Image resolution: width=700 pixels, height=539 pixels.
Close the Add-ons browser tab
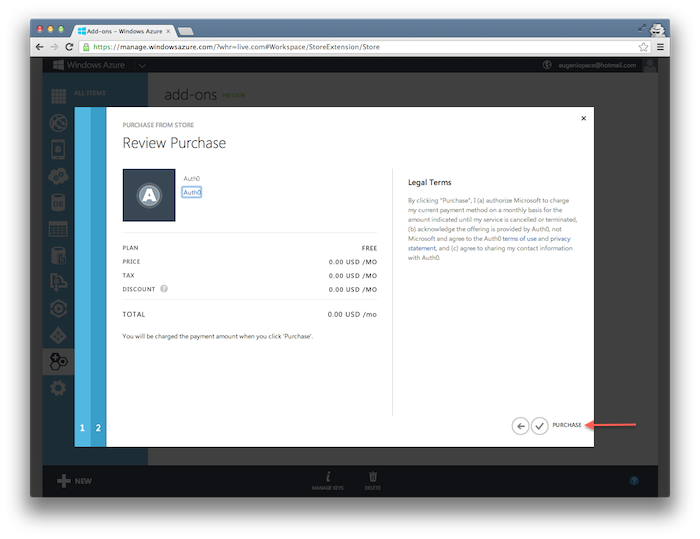tap(168, 31)
